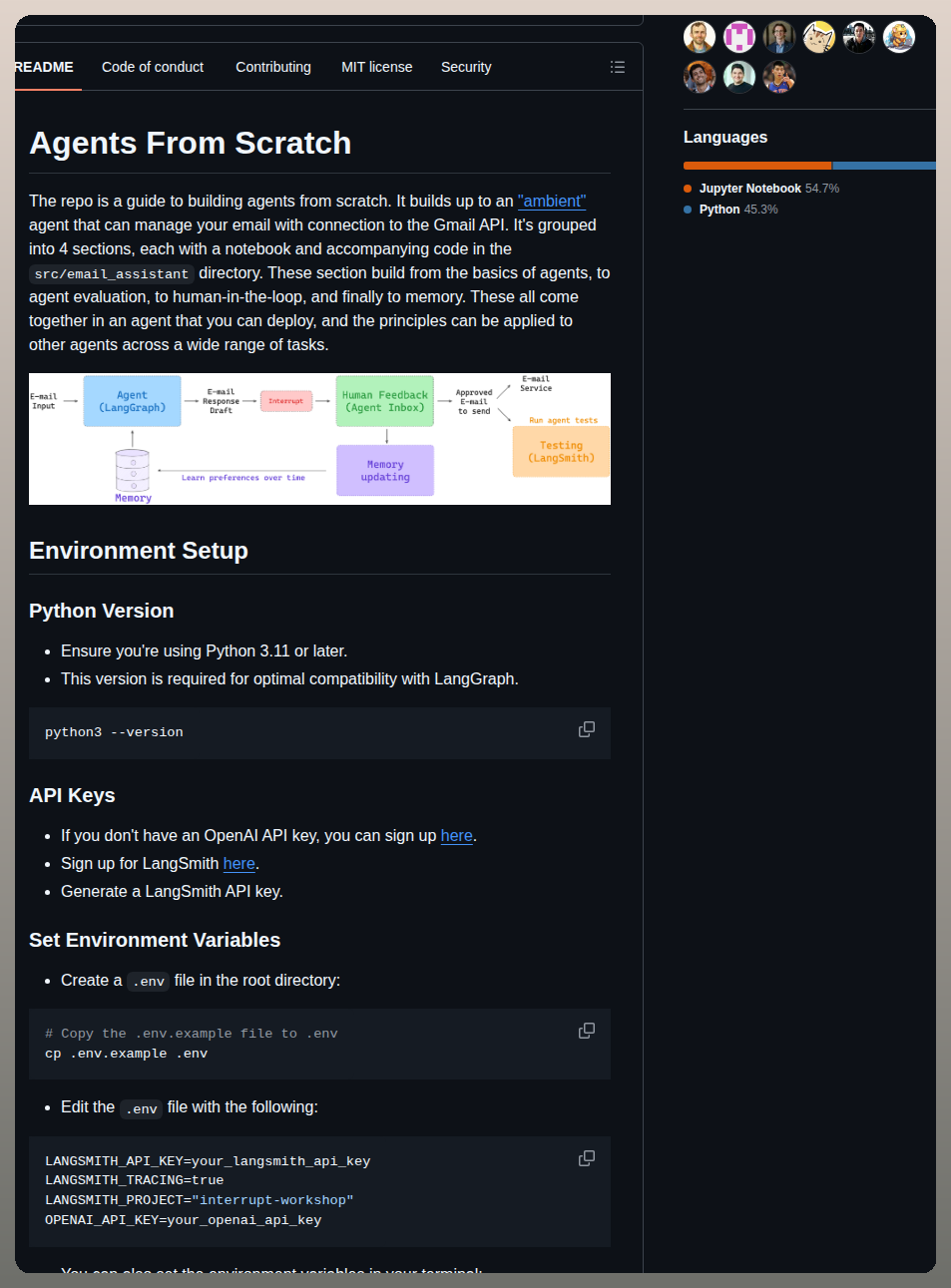Click the python3 --version code text
This screenshot has height=1288, width=951.
coord(114,732)
